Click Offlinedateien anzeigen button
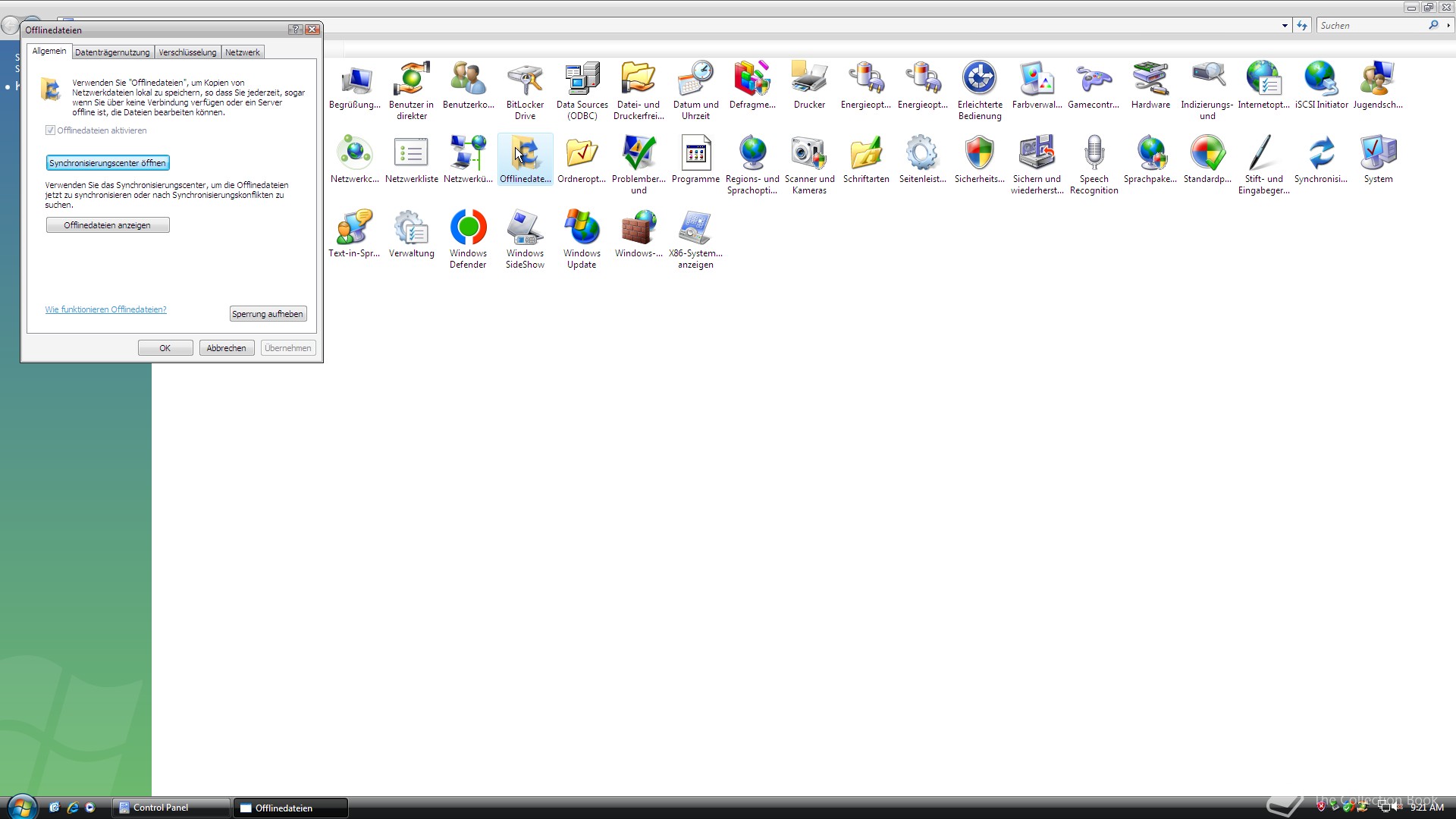 [x=108, y=225]
